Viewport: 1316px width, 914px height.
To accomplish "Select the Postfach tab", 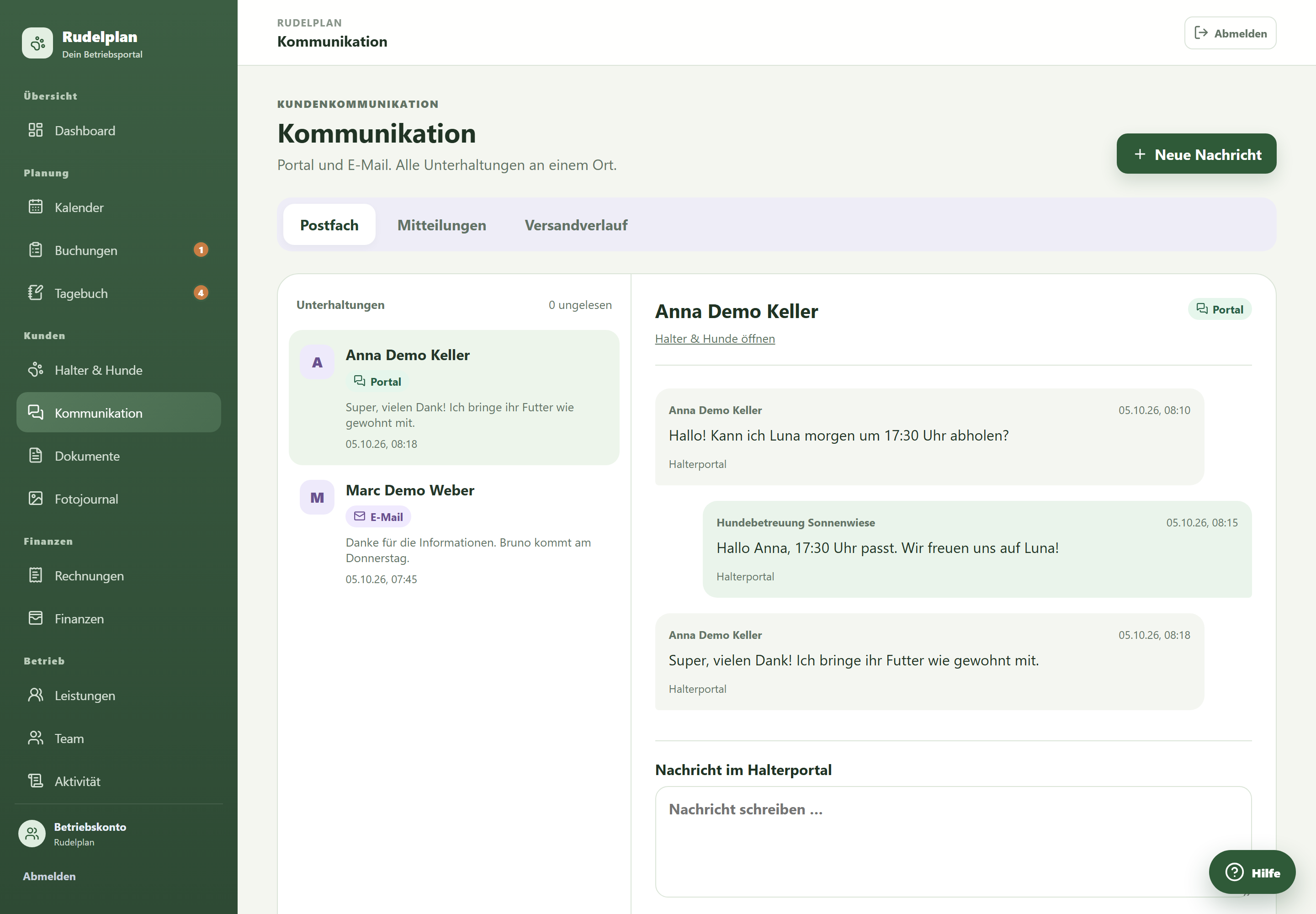I will click(329, 225).
